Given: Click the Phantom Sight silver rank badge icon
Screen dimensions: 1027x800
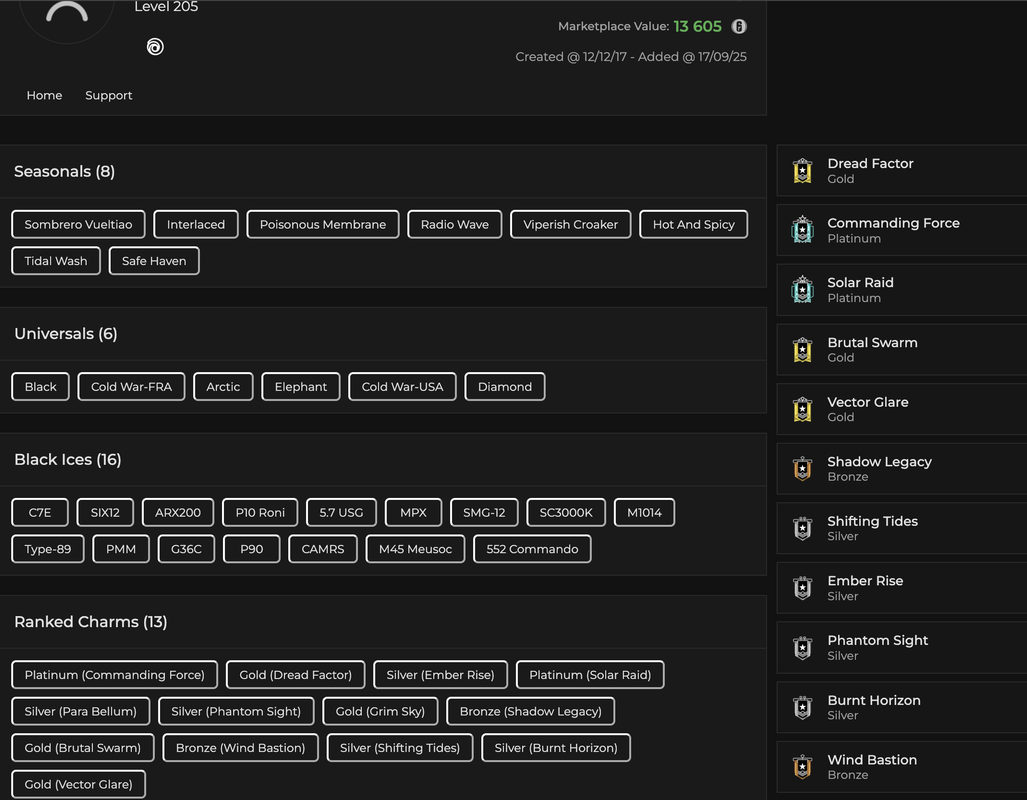Looking at the screenshot, I should coord(802,647).
